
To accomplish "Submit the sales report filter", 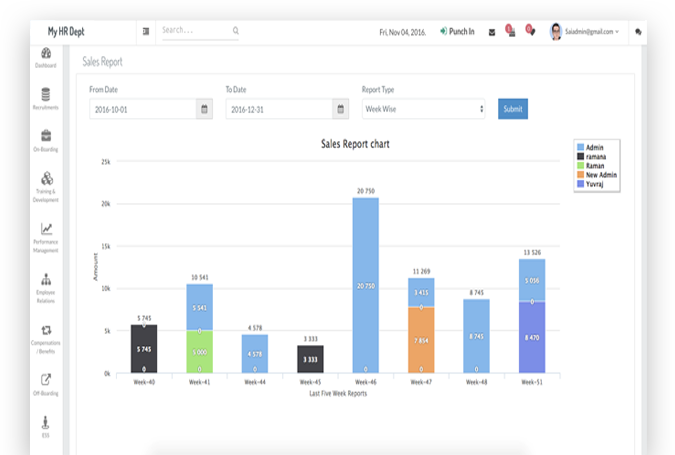I will [513, 109].
